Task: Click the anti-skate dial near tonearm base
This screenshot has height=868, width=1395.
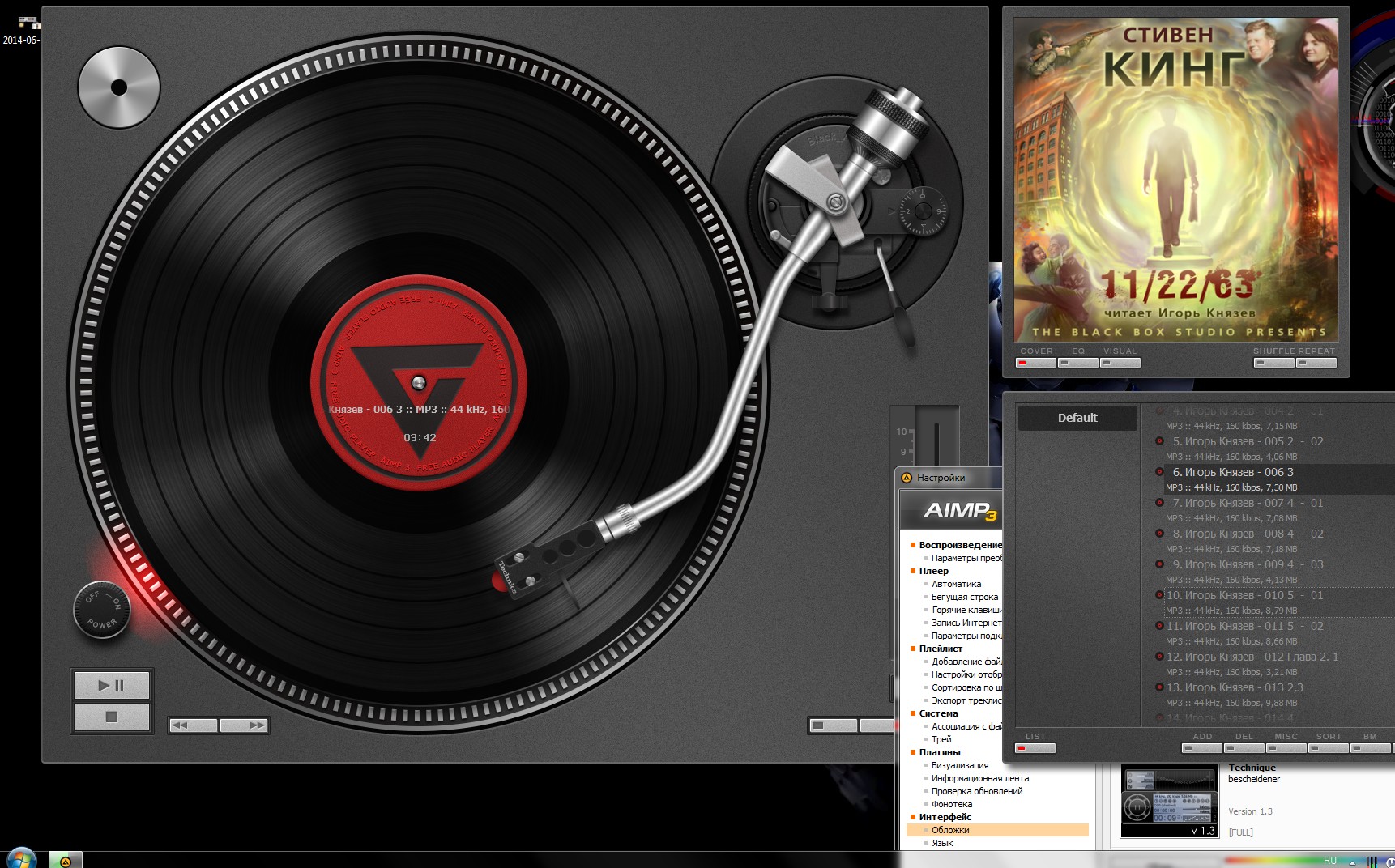Action: [922, 211]
